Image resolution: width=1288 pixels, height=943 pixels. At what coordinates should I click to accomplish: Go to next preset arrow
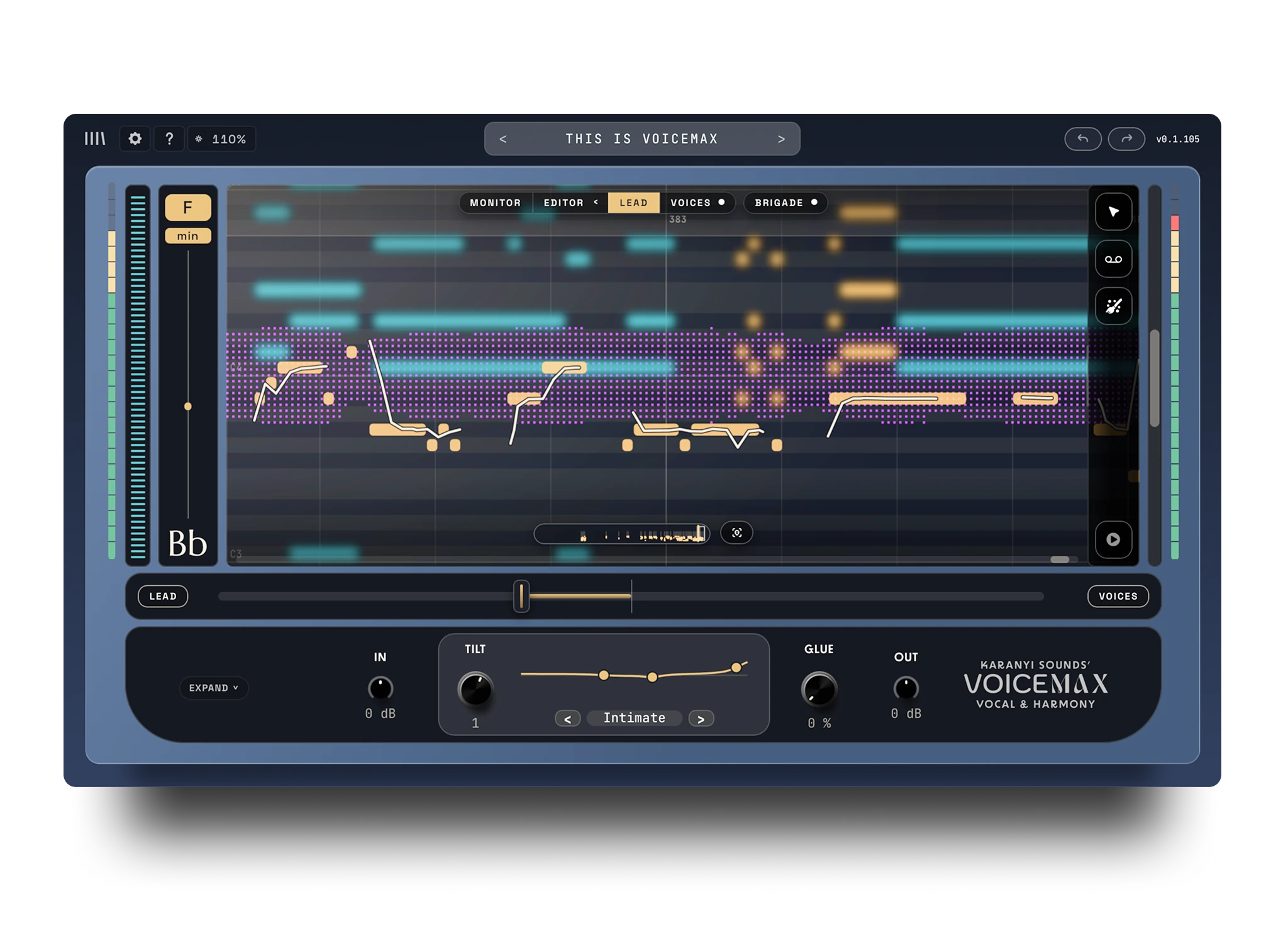point(781,139)
